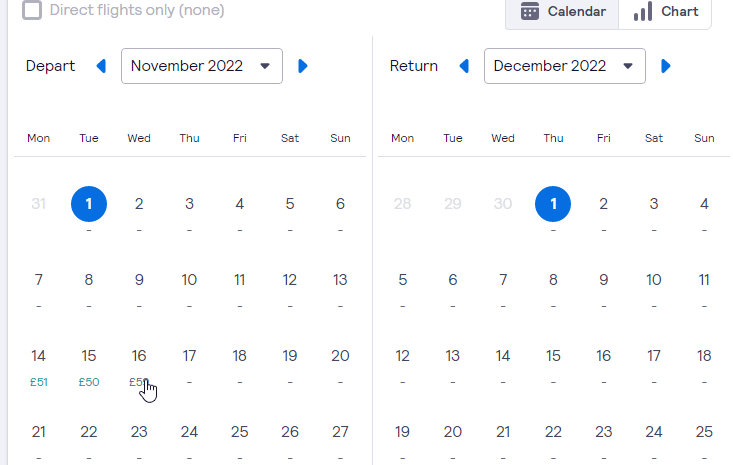Go to previous return month arrow

pyautogui.click(x=464, y=66)
